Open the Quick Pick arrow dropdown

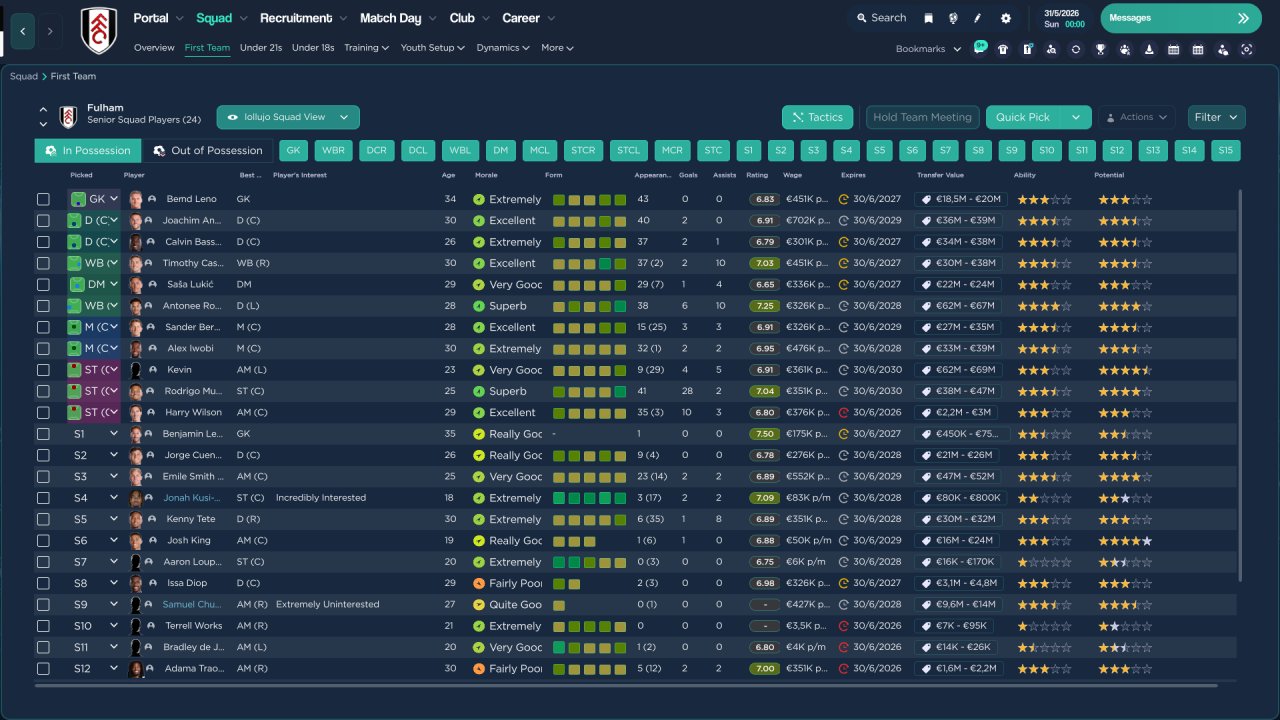tap(1076, 117)
